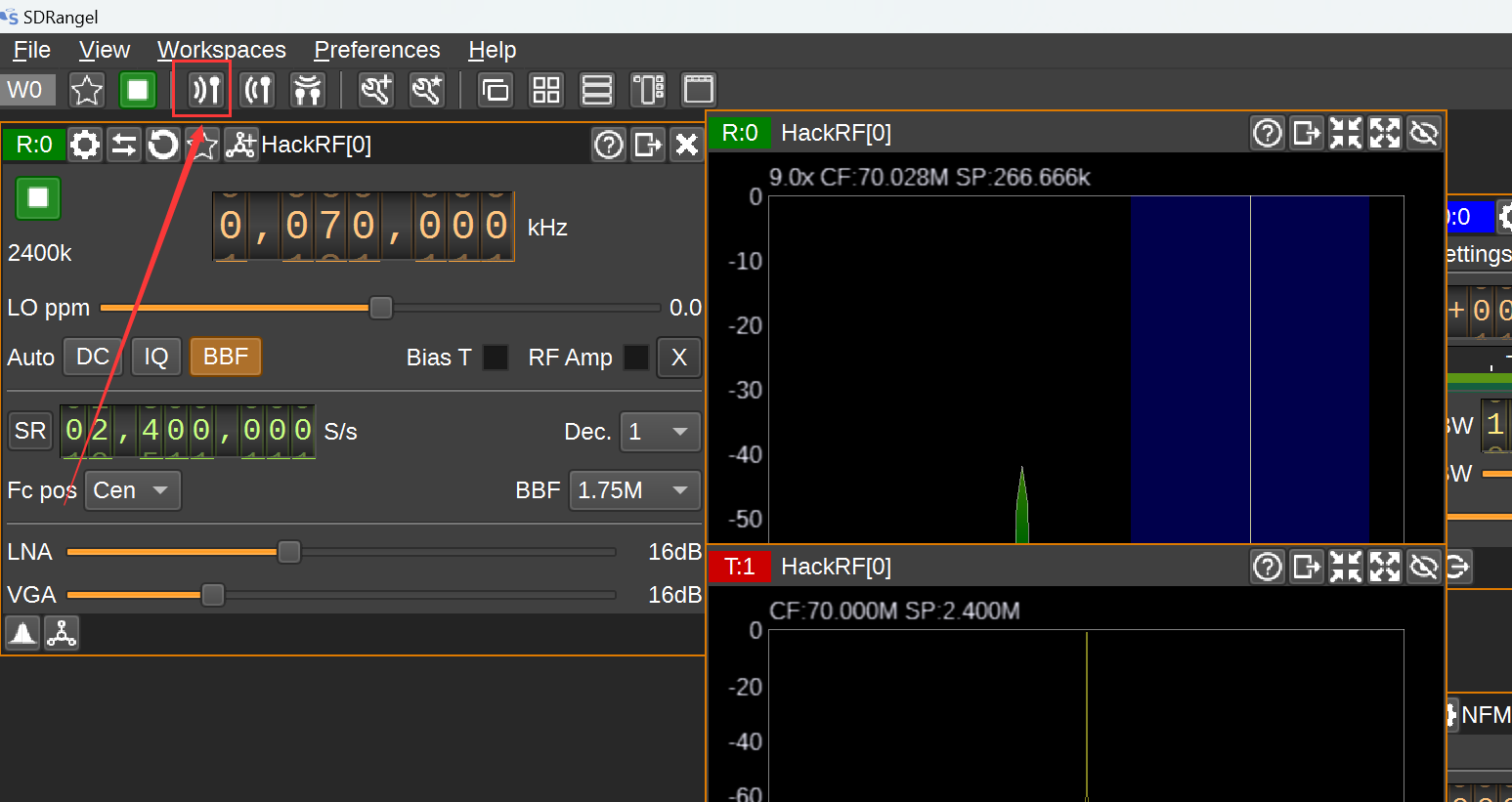Screen dimensions: 1512x802
Task: Open the Preferences menu
Action: [376, 50]
